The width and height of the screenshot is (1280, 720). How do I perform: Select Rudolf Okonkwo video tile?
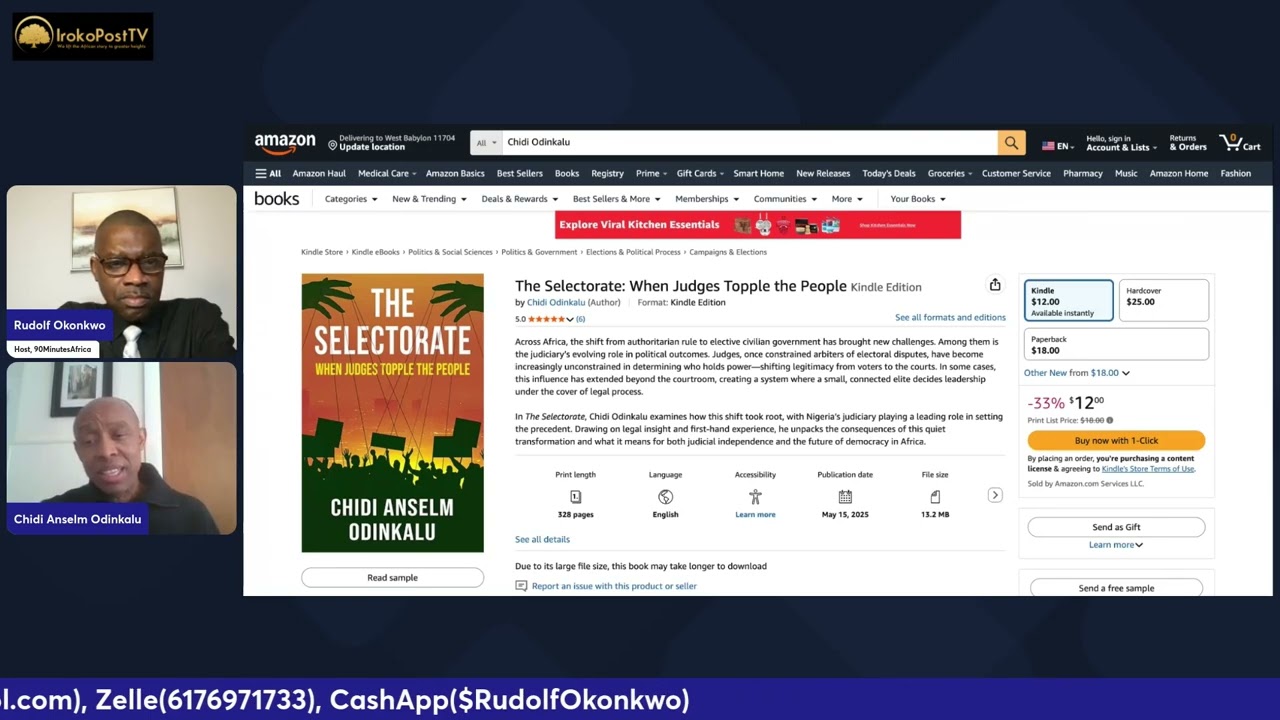pyautogui.click(x=122, y=271)
